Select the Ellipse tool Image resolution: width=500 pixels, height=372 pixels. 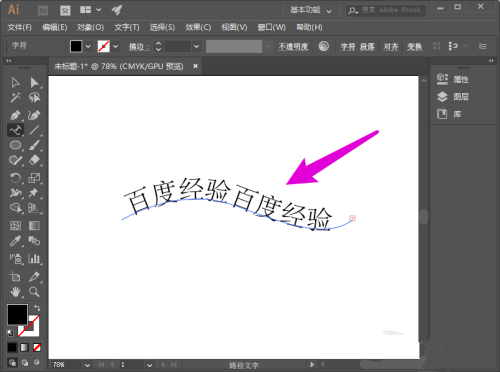coord(15,145)
